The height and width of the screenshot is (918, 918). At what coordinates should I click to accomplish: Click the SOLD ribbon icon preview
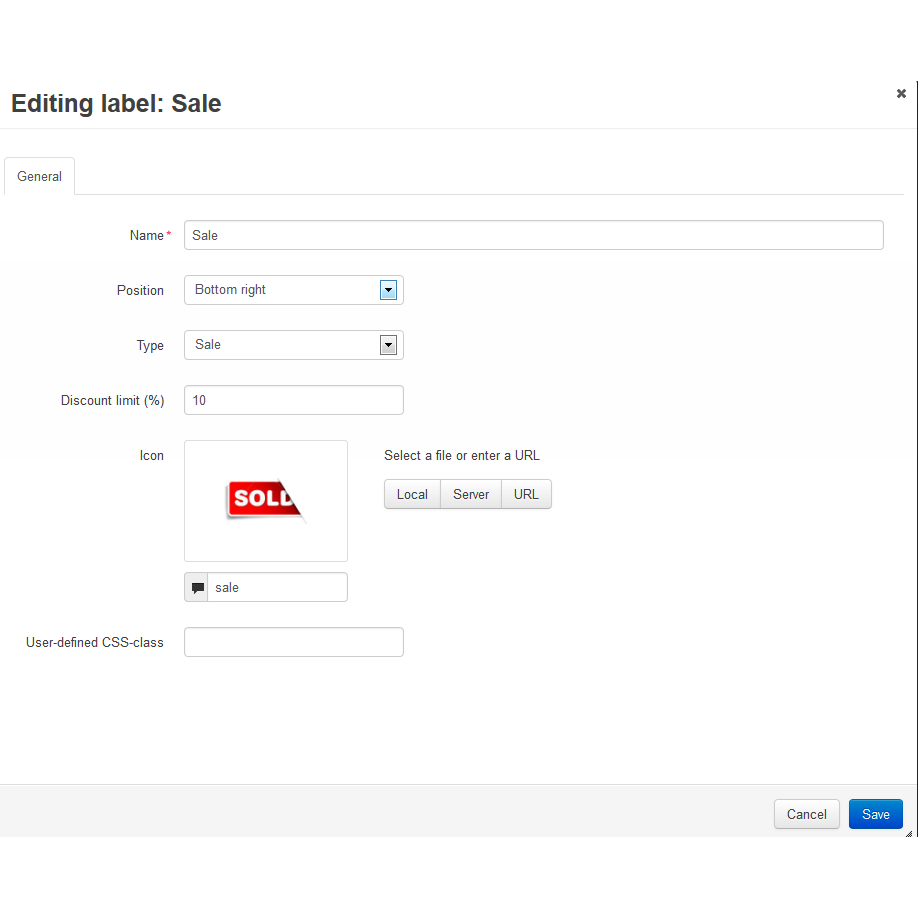[265, 500]
